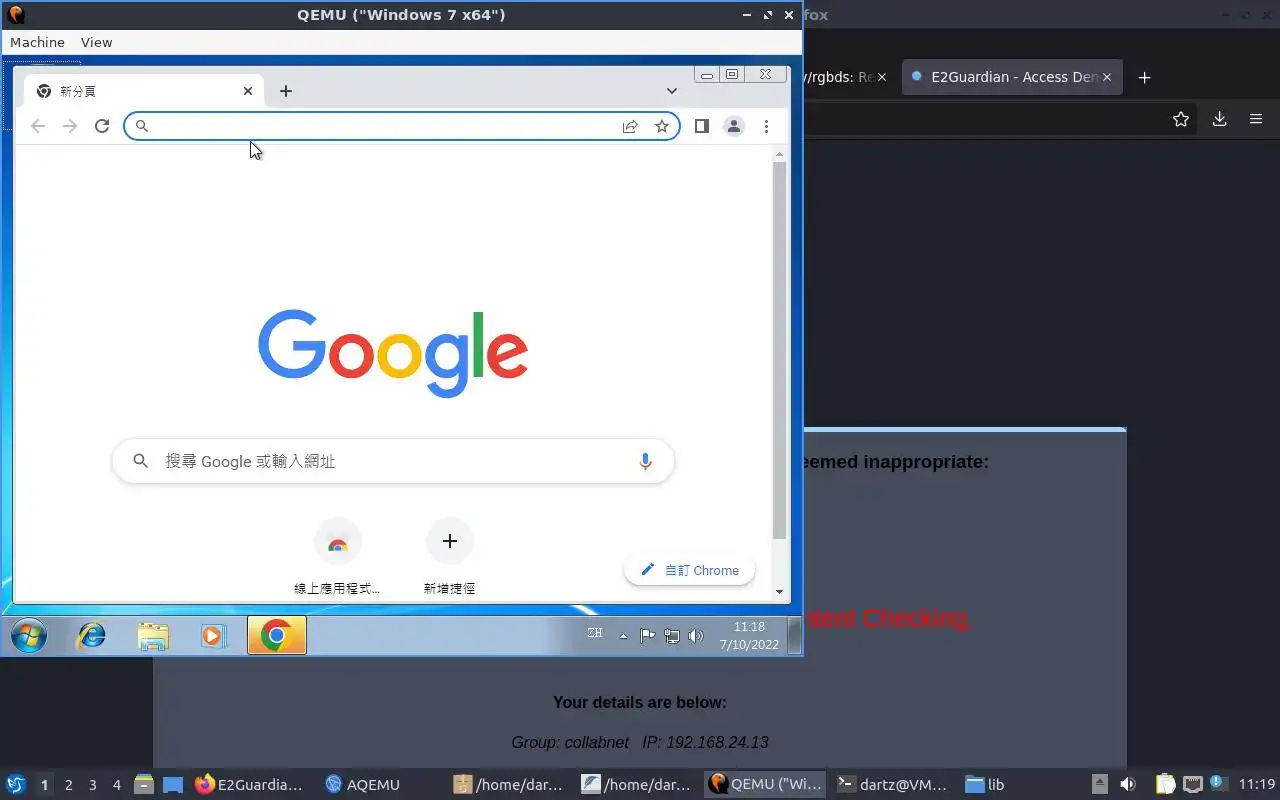The height and width of the screenshot is (800, 1280).
Task: Close the E2Guardian Firefox tab
Action: (x=1107, y=77)
